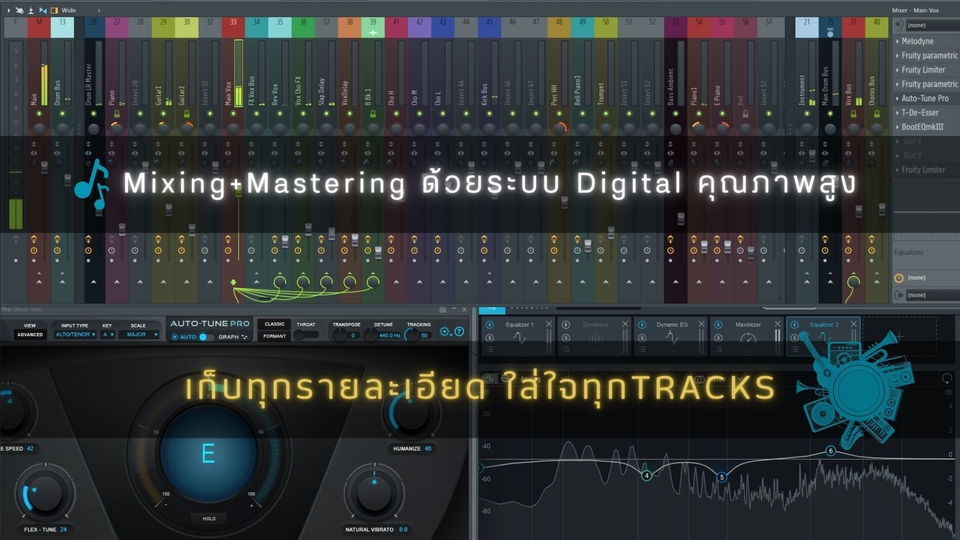Select the Dynamics module
960x540 pixels.
point(595,336)
